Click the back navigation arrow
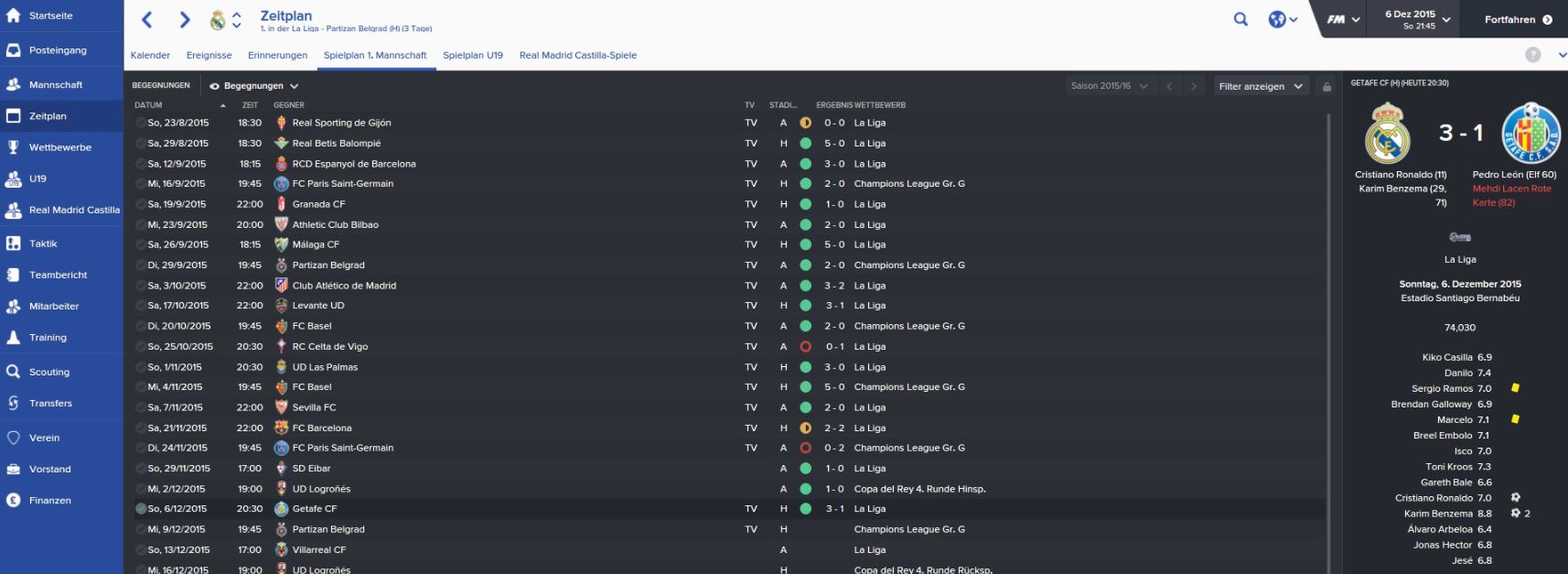The image size is (1568, 574). click(147, 19)
